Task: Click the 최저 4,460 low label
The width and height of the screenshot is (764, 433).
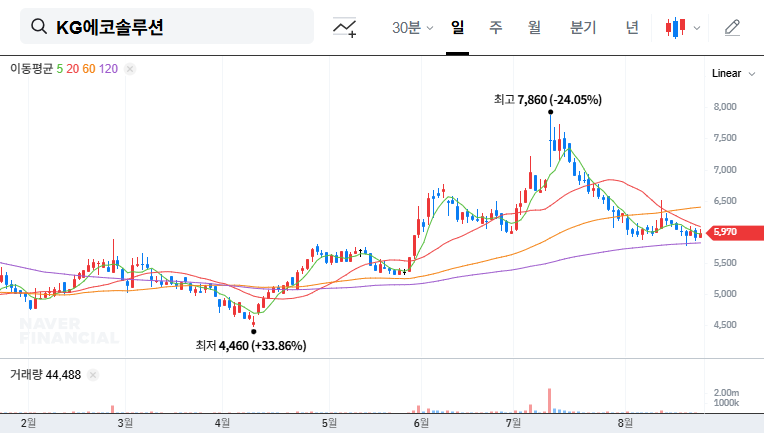Action: [x=251, y=346]
